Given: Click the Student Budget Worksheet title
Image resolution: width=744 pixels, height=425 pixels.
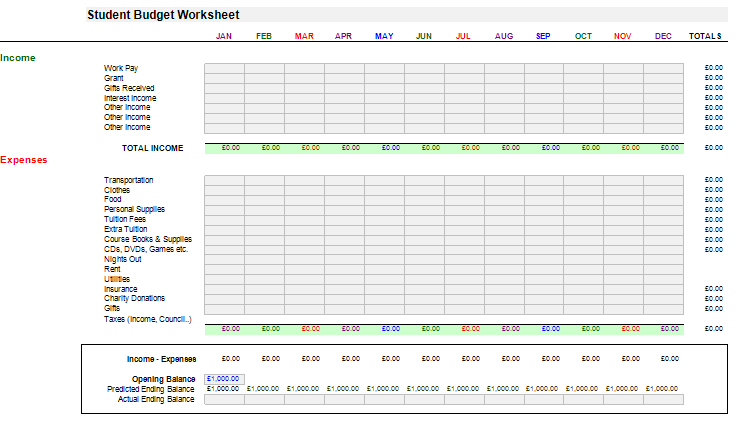Looking at the screenshot, I should (163, 15).
